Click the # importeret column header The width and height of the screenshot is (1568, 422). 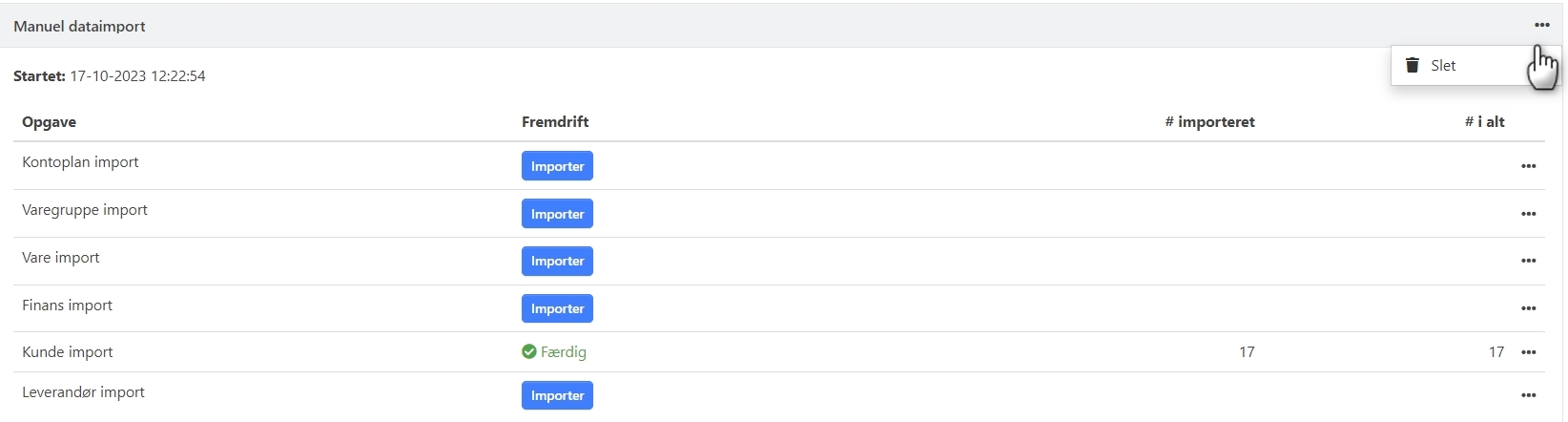[1209, 122]
